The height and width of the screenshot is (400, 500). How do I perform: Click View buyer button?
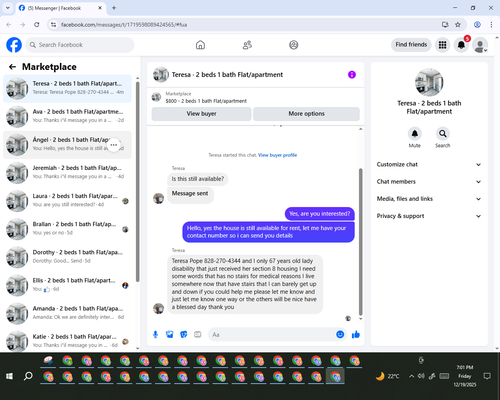coord(201,114)
